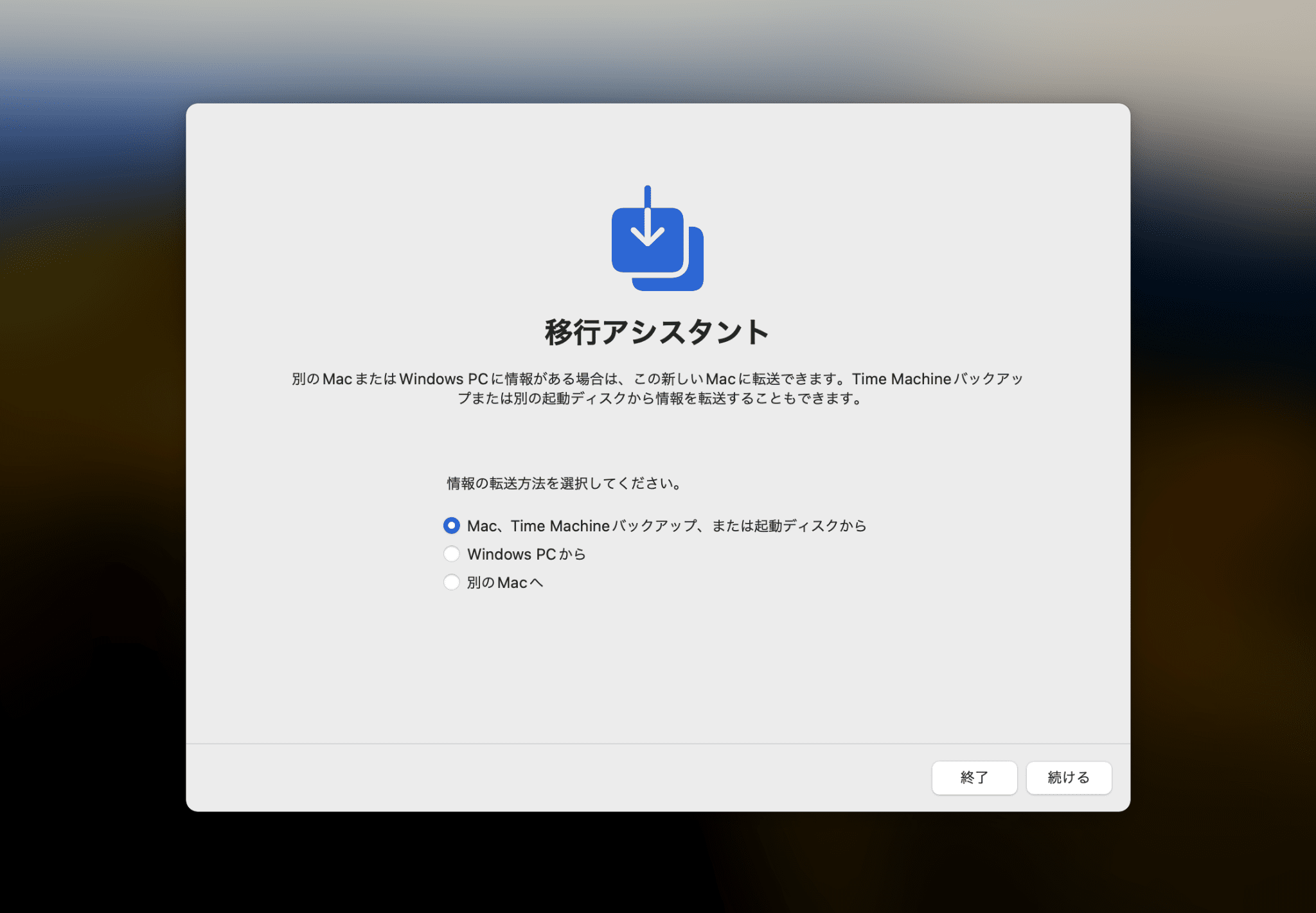The width and height of the screenshot is (1316, 913).
Task: Choose the "別のMacへ" radio option
Action: coord(452,582)
